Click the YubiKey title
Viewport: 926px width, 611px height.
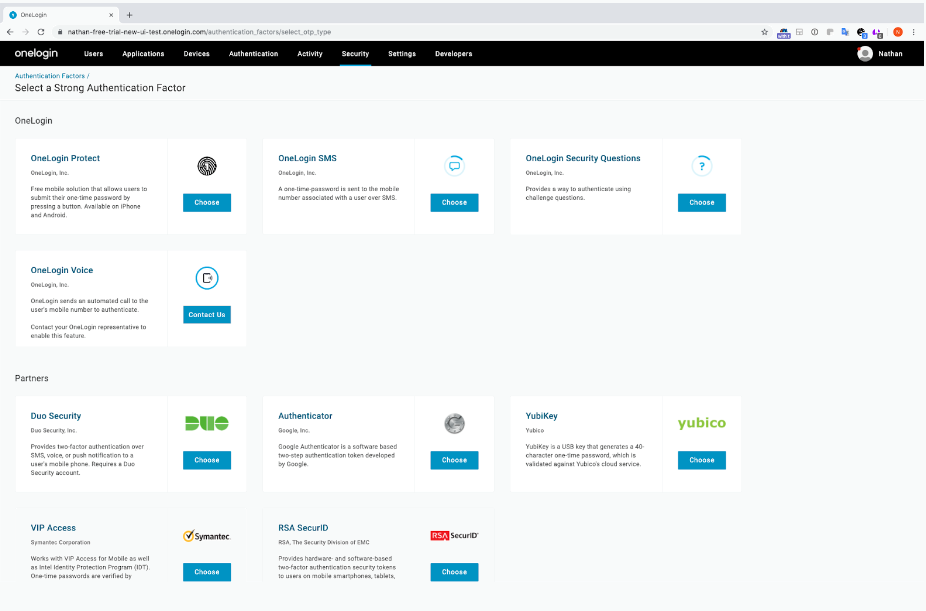[x=542, y=416]
